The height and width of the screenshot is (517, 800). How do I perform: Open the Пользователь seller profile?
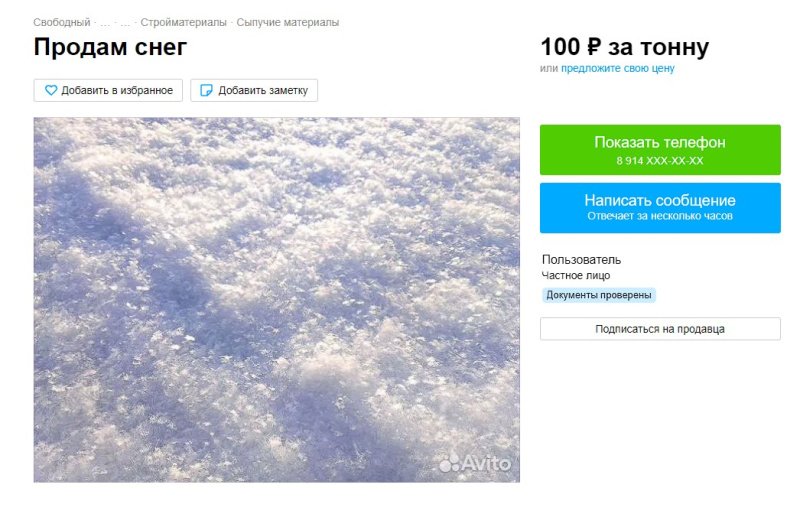[x=581, y=259]
